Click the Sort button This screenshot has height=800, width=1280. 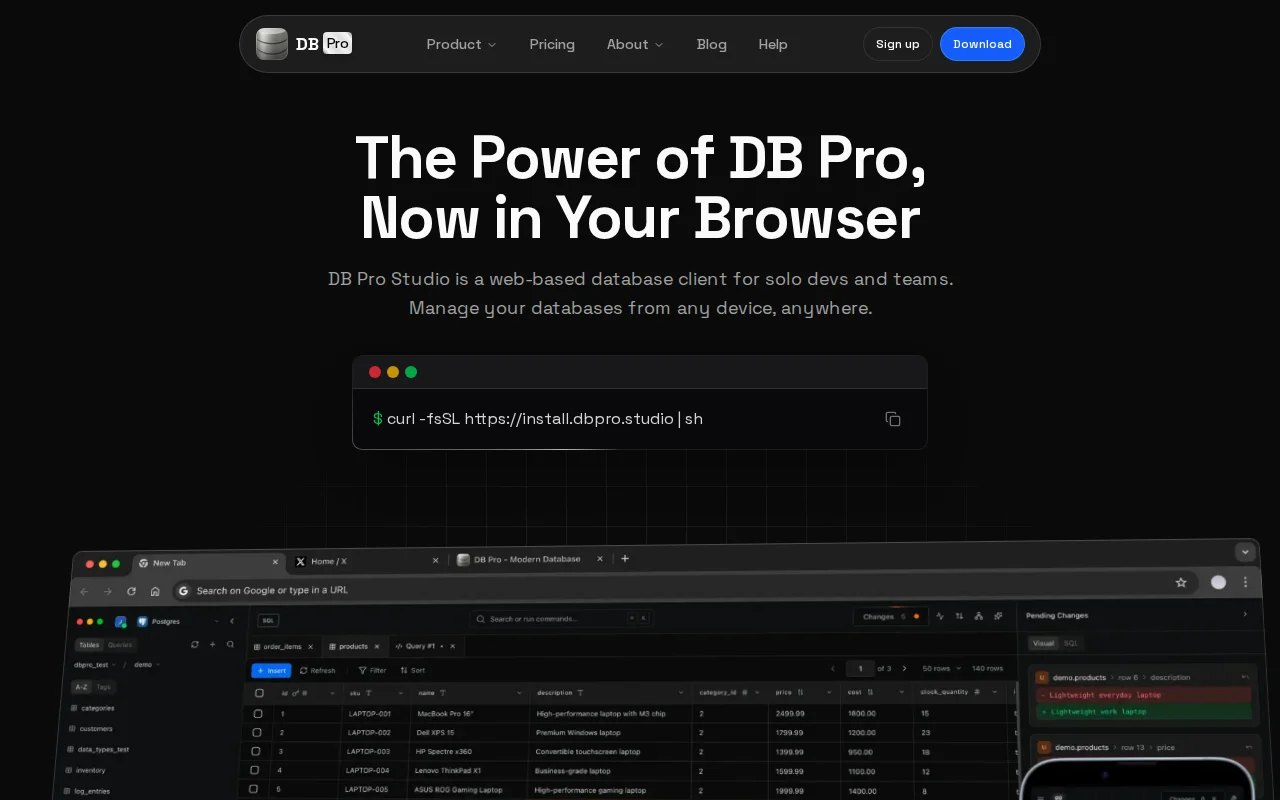[412, 670]
